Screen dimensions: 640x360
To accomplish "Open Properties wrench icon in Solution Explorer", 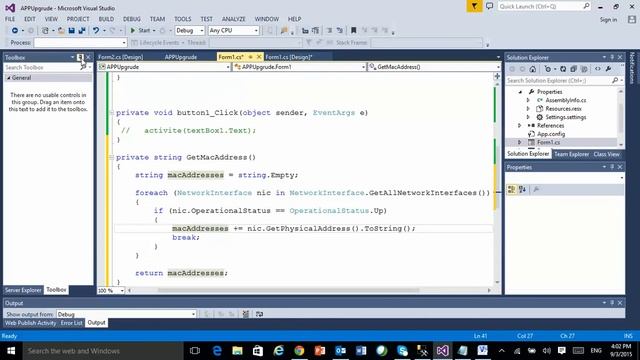I will (608, 69).
